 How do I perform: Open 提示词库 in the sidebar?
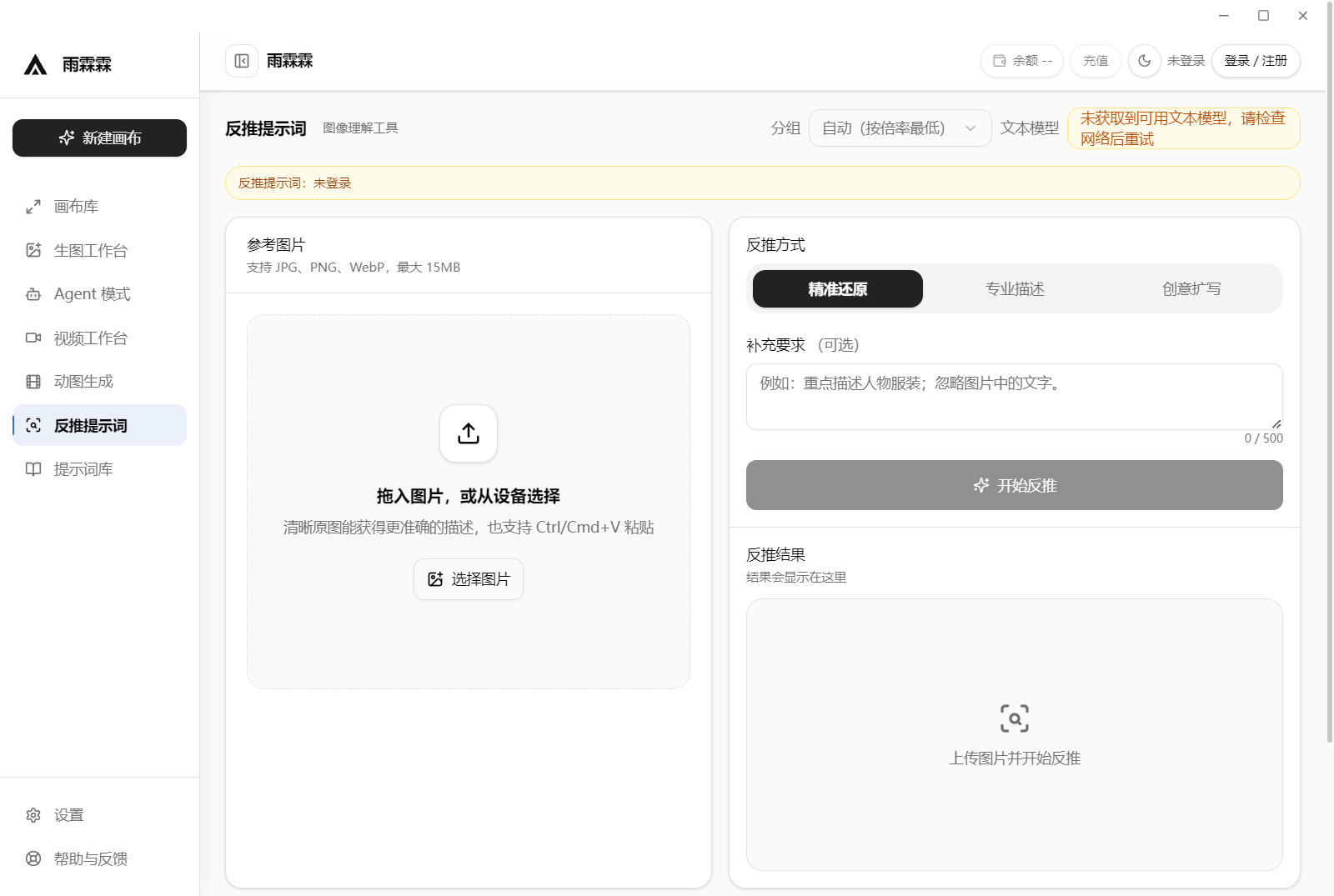pyautogui.click(x=99, y=469)
